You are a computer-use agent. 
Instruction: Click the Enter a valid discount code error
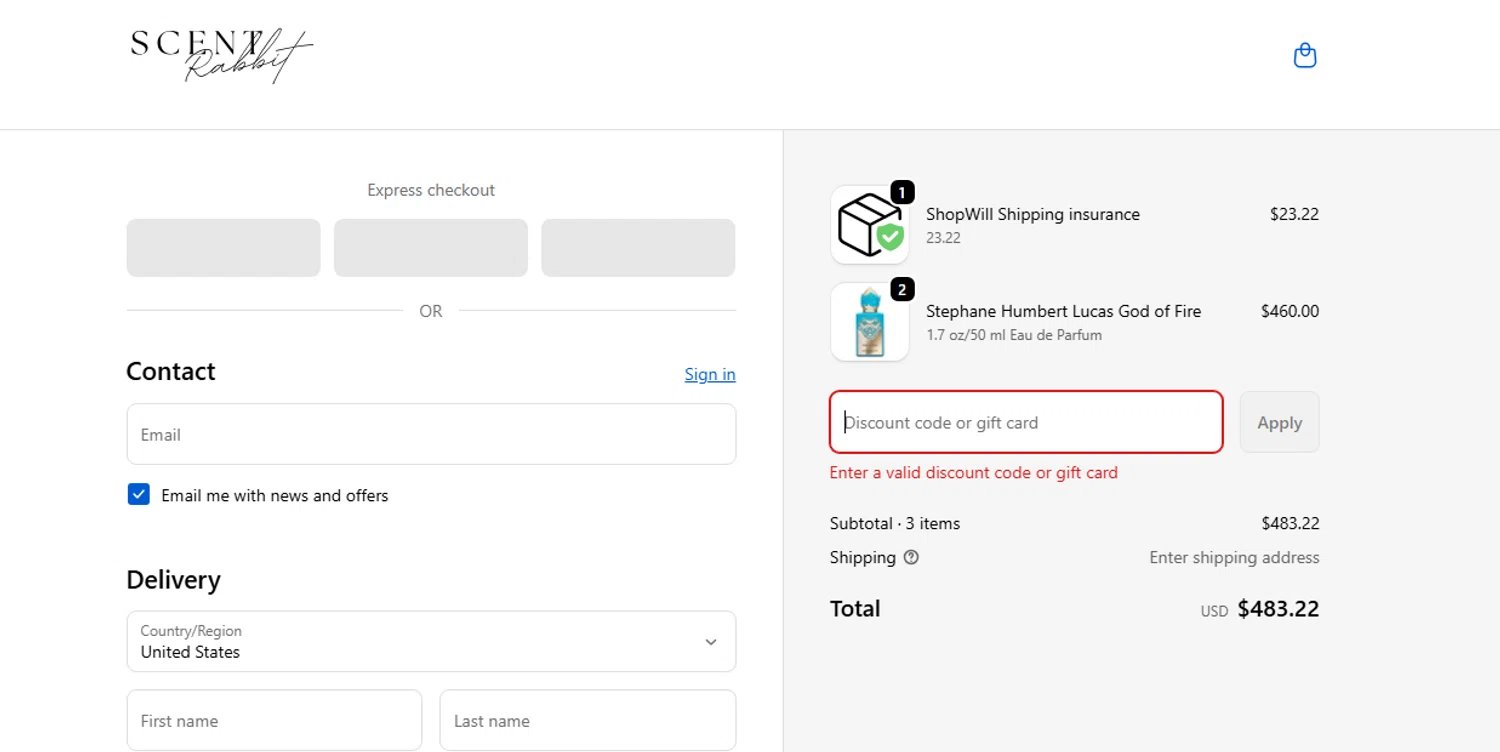coord(974,473)
